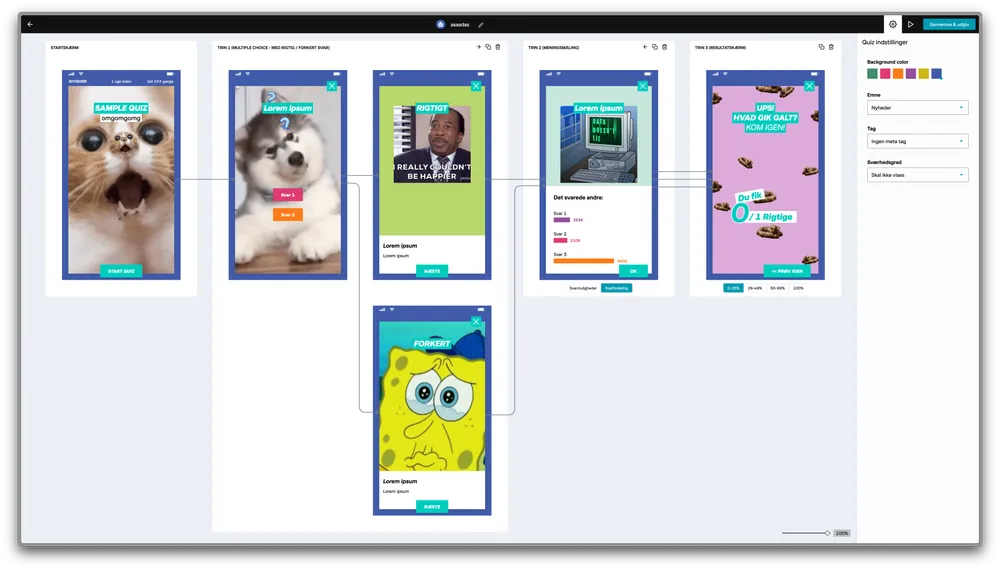
Task: Click the play preview icon
Action: coord(911,24)
